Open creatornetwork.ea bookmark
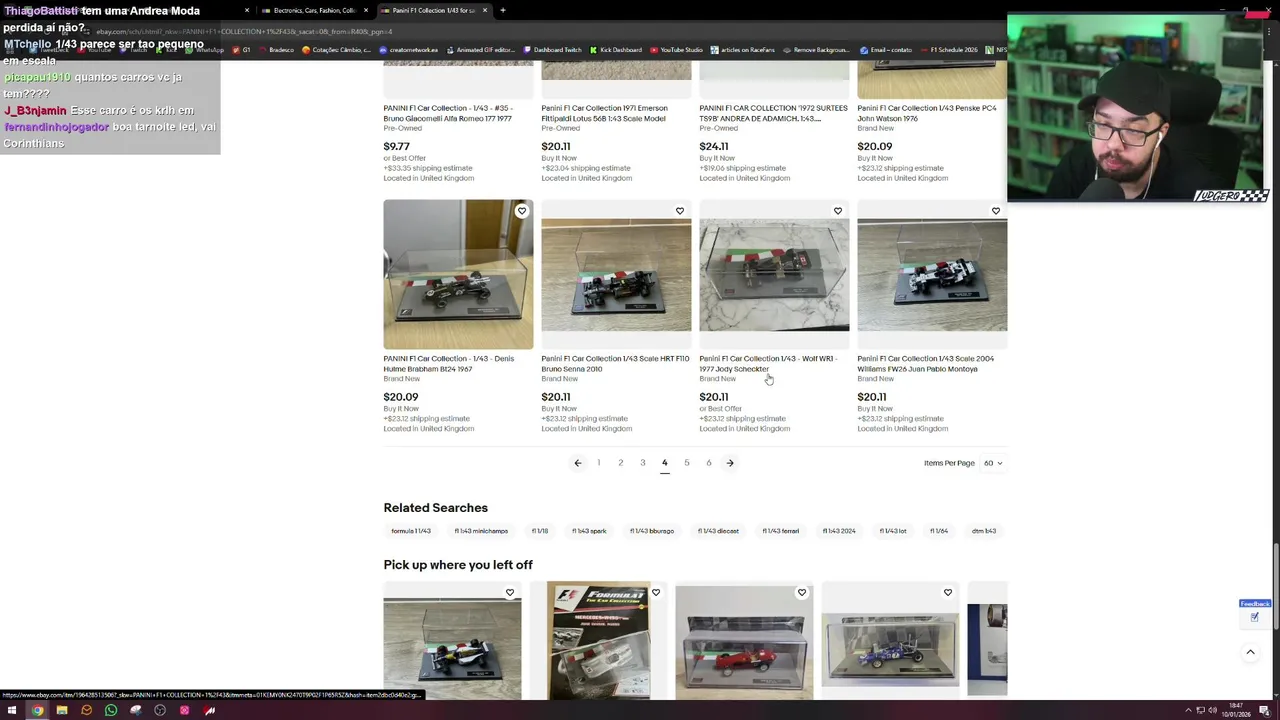Image resolution: width=1280 pixels, height=720 pixels. [409, 50]
